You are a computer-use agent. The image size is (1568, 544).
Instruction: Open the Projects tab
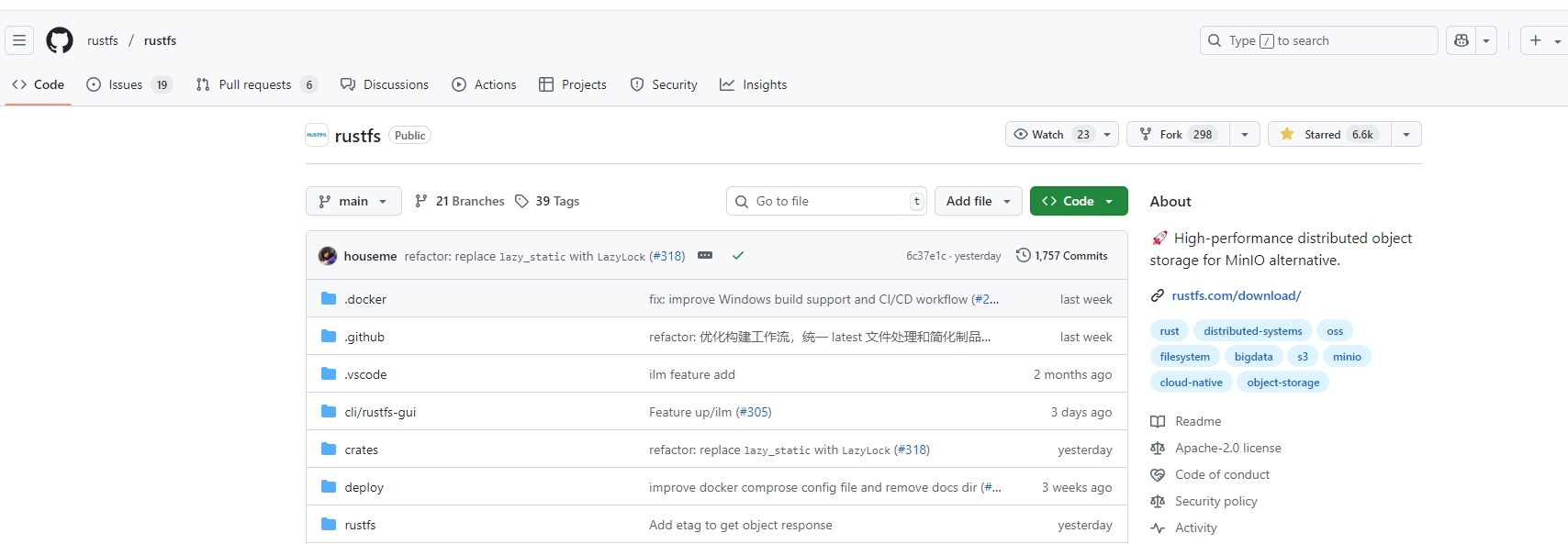(573, 84)
